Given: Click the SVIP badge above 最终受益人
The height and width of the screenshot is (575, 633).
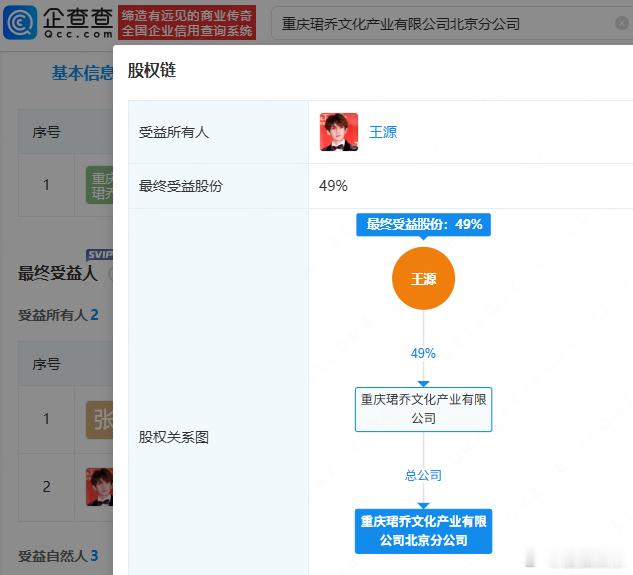Looking at the screenshot, I should click(99, 255).
